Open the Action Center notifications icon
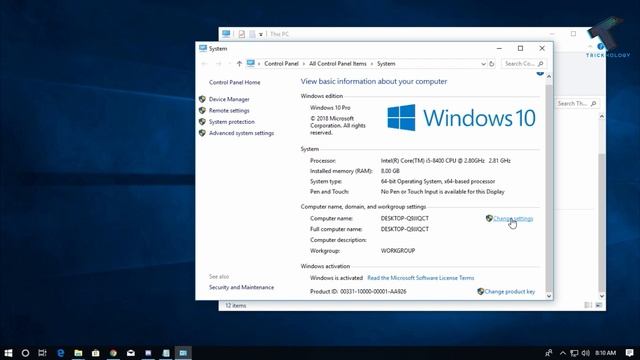 (x=630, y=353)
